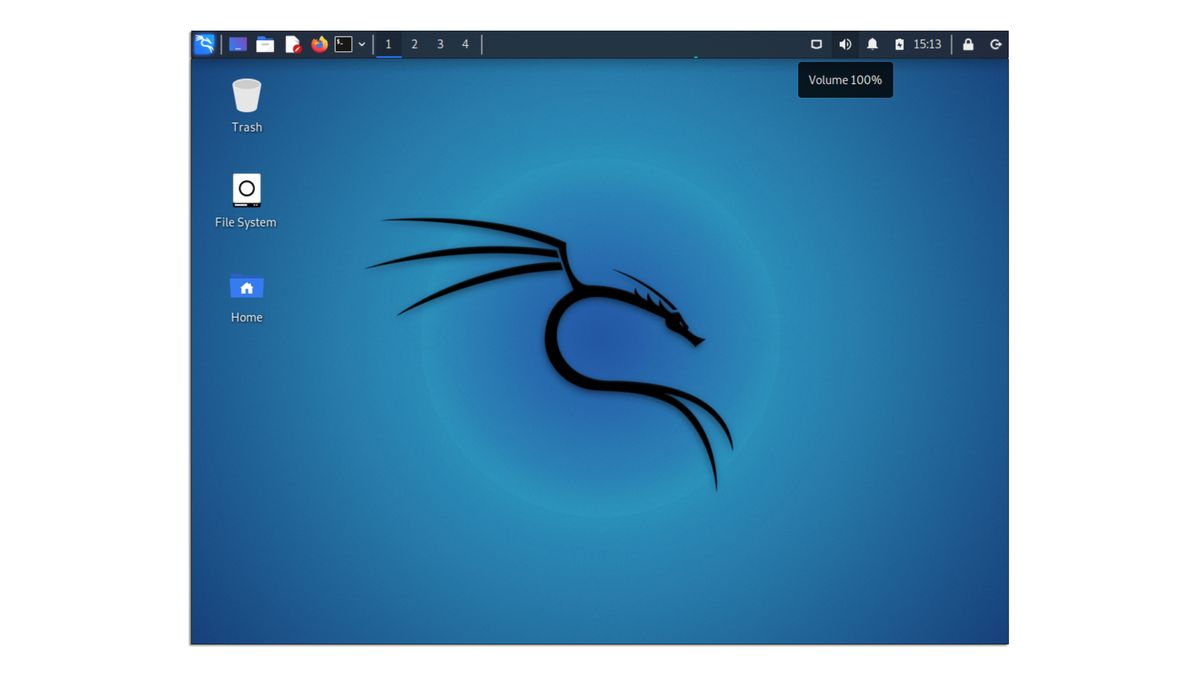Image resolution: width=1200 pixels, height=675 pixels.
Task: Switch to workspace 2
Action: (414, 43)
